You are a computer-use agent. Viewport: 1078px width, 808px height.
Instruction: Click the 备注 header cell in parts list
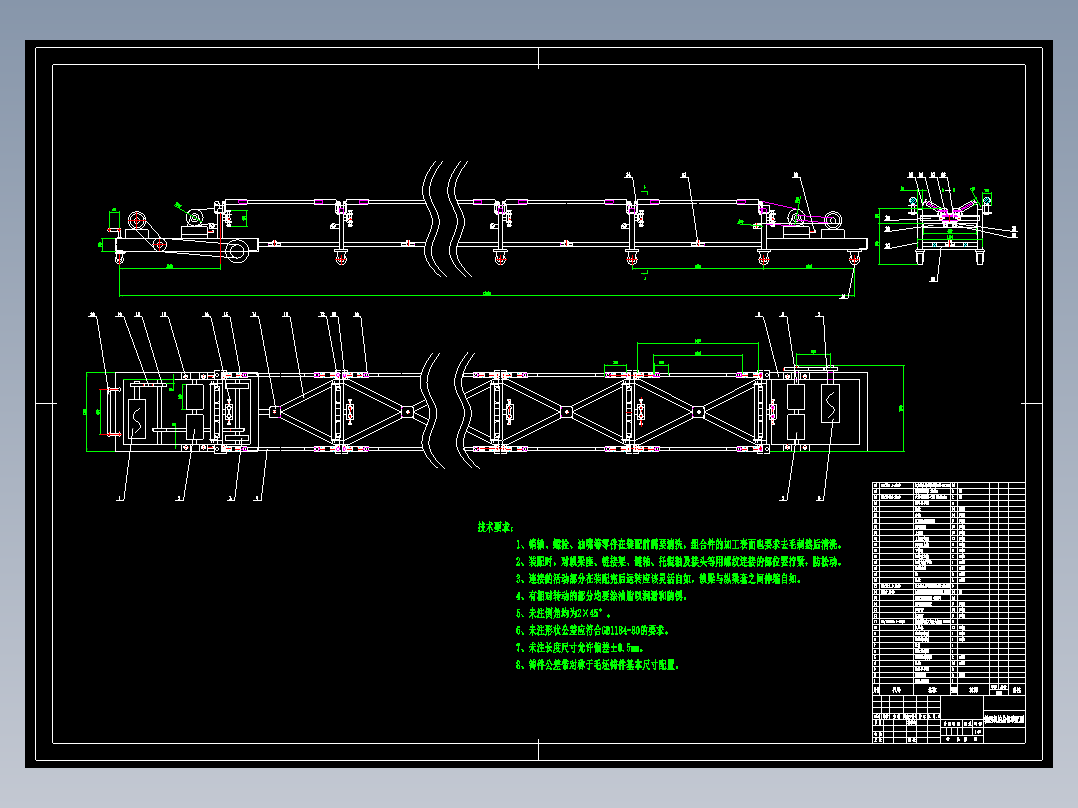[1017, 689]
